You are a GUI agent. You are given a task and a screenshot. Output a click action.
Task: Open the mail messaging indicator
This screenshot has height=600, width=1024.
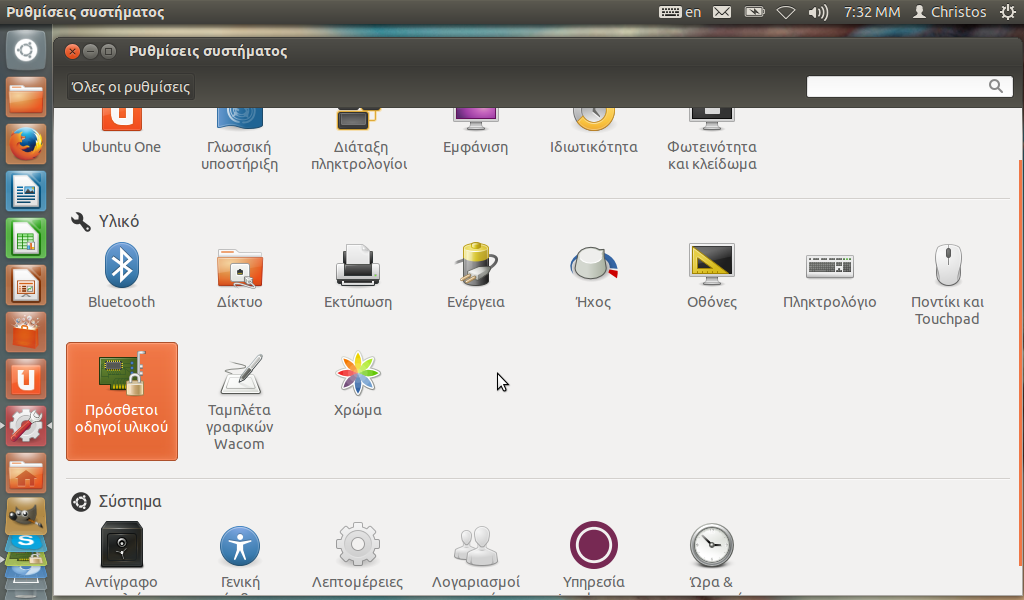[722, 12]
